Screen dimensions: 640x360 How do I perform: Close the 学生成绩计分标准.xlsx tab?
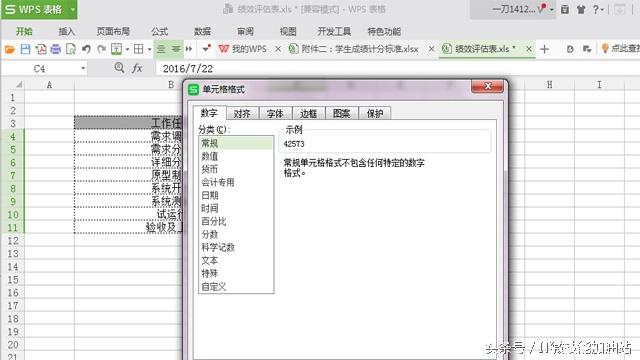click(431, 49)
